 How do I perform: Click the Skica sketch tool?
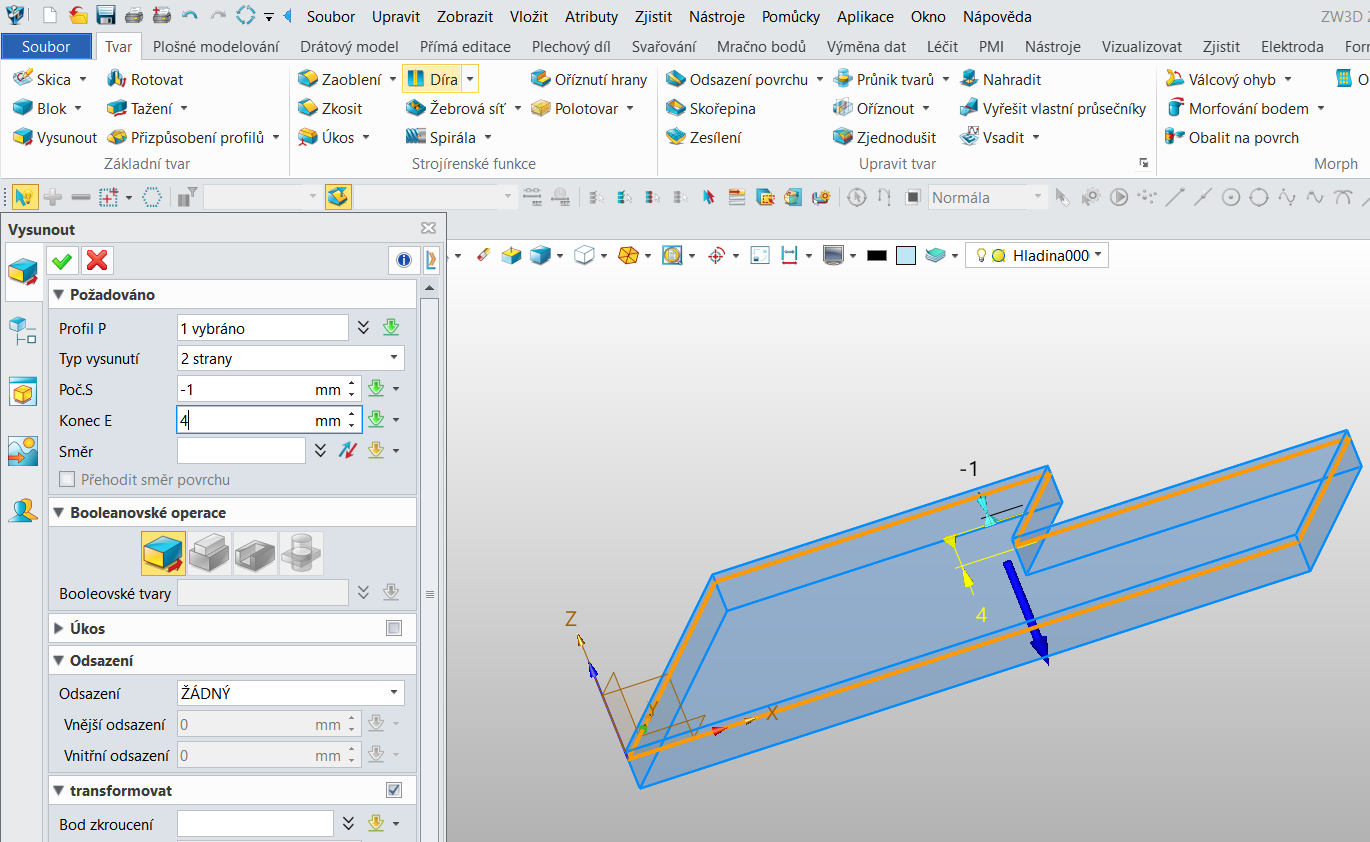tap(43, 79)
